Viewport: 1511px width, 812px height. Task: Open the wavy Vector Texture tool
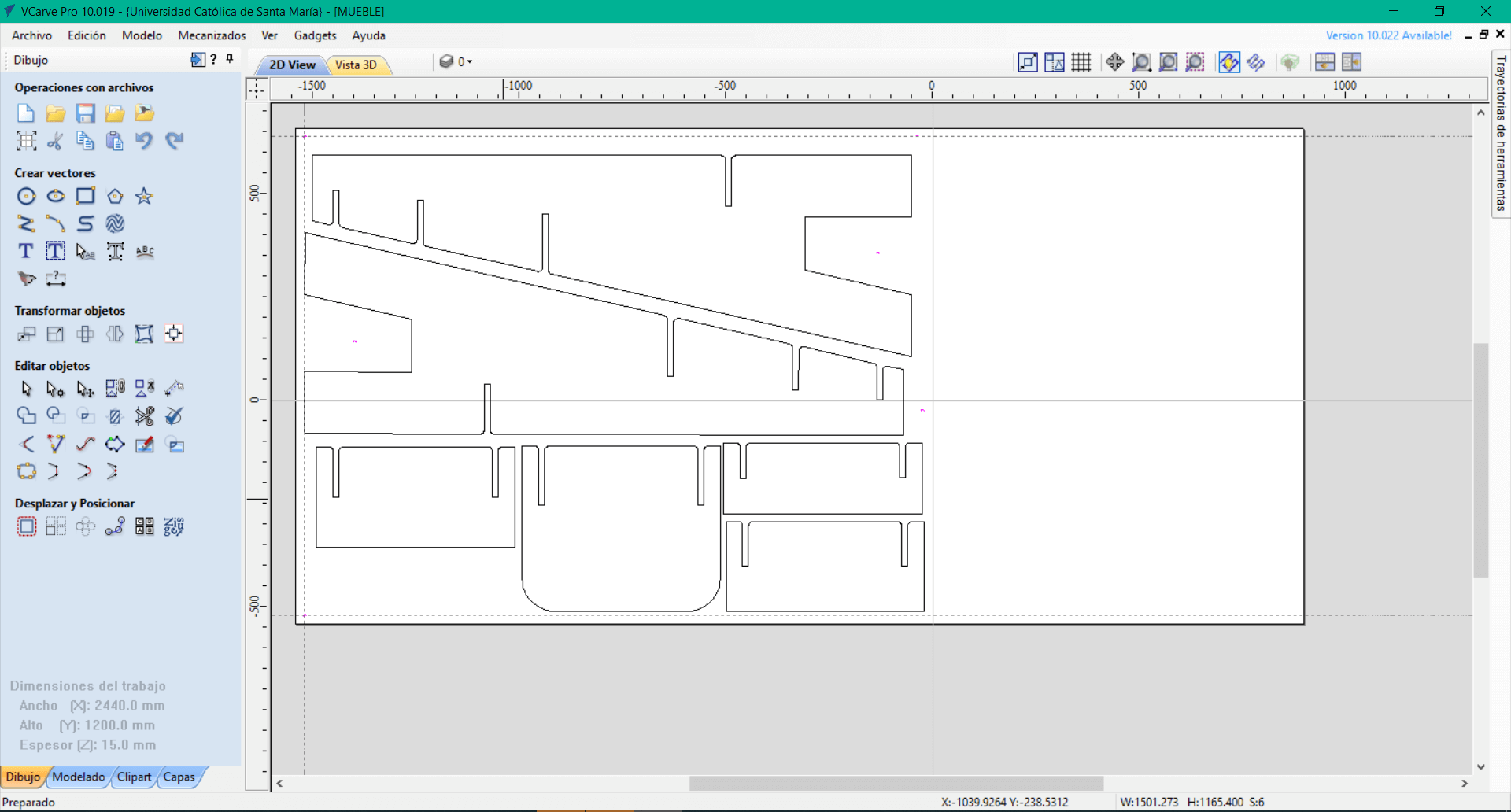115,223
